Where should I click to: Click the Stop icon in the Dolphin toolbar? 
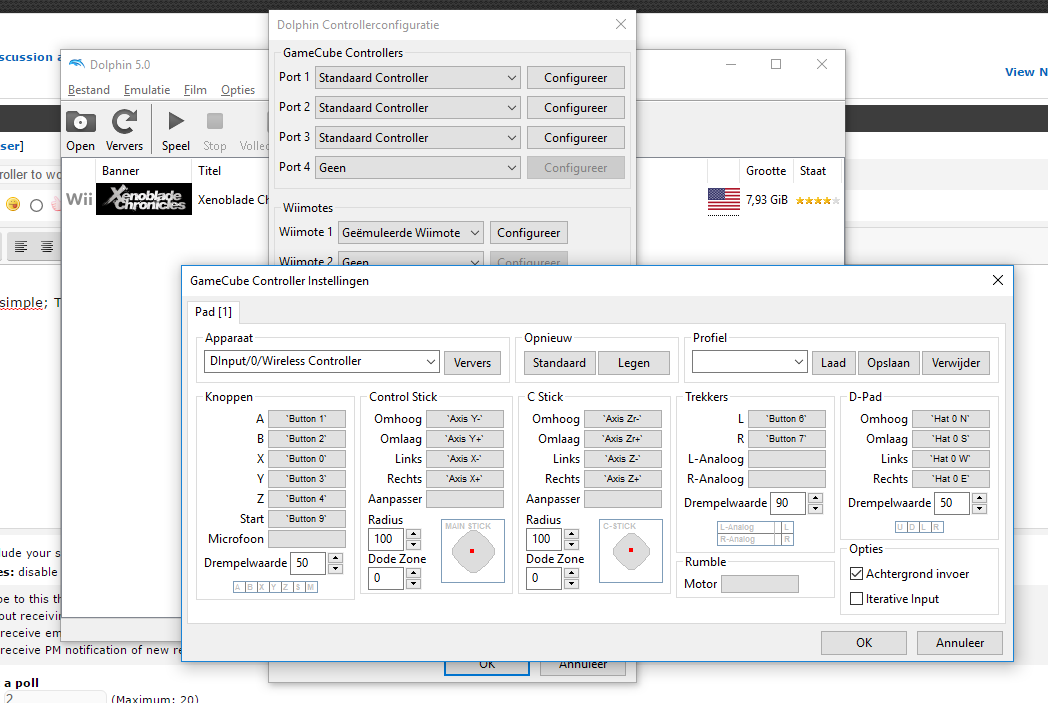coord(215,122)
